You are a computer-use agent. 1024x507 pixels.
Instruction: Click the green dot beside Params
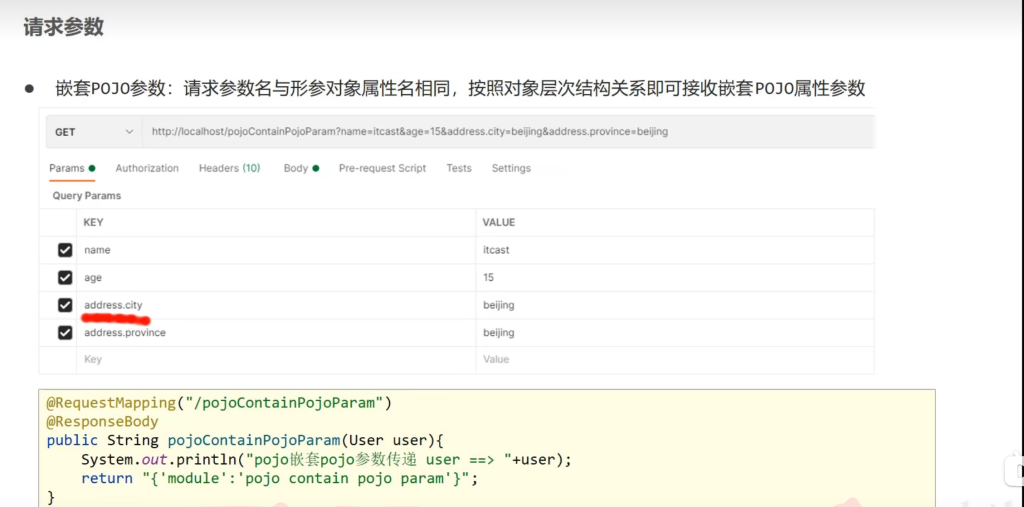click(x=92, y=169)
